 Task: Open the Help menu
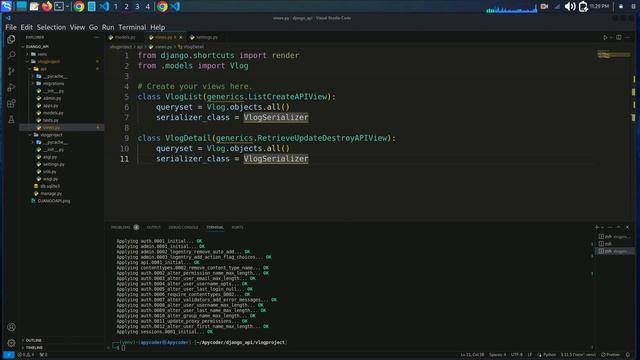coord(158,27)
